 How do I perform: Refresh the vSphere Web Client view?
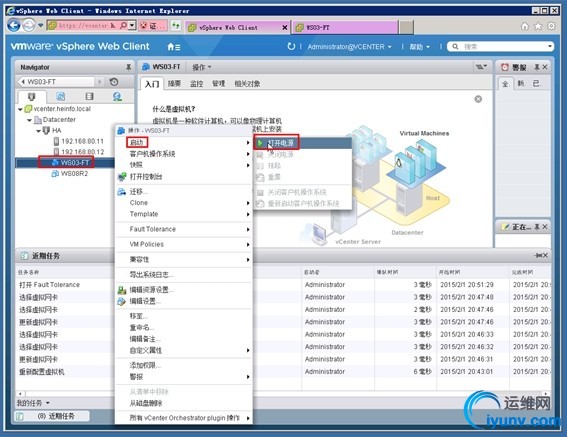(291, 46)
